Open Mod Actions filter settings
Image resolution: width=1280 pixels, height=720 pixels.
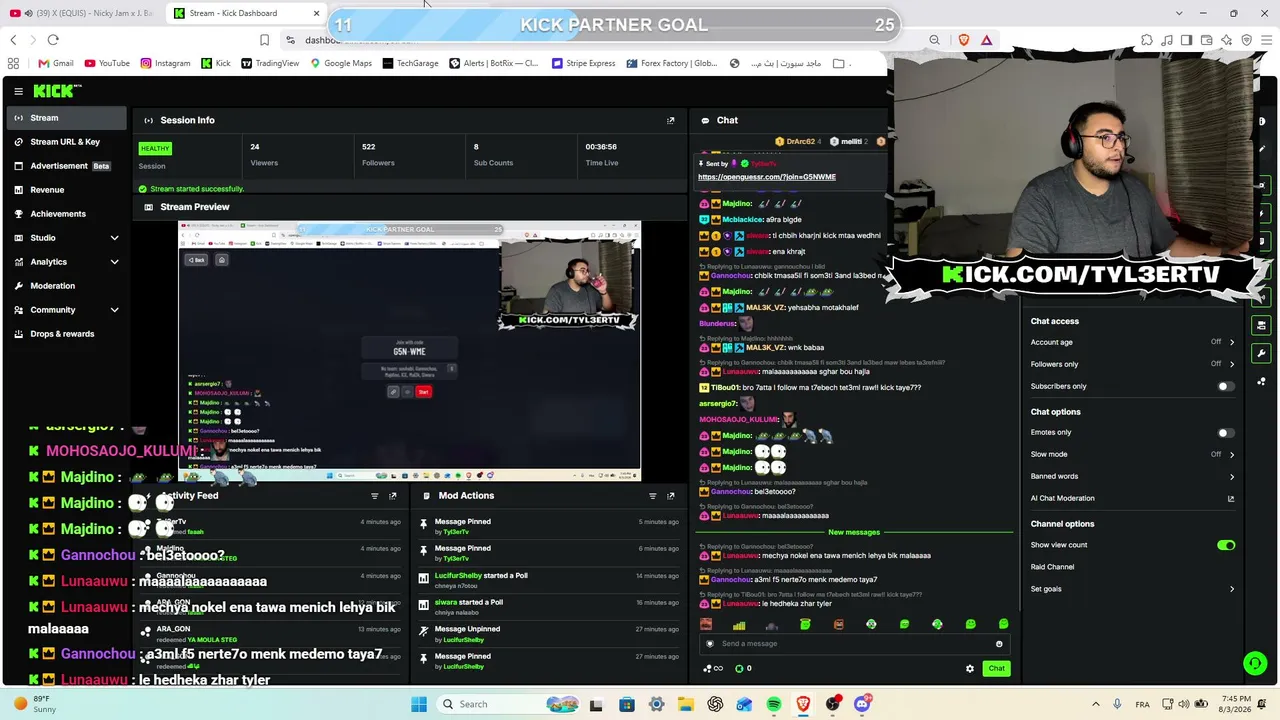(652, 496)
